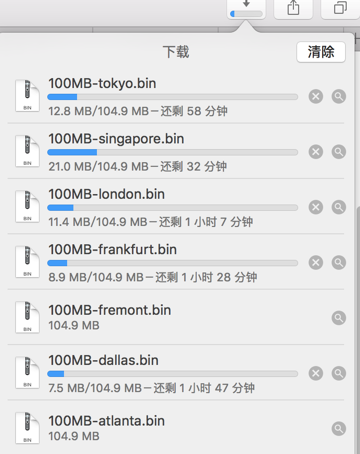Select the 100MB-atlanta.bin file name

tap(107, 421)
